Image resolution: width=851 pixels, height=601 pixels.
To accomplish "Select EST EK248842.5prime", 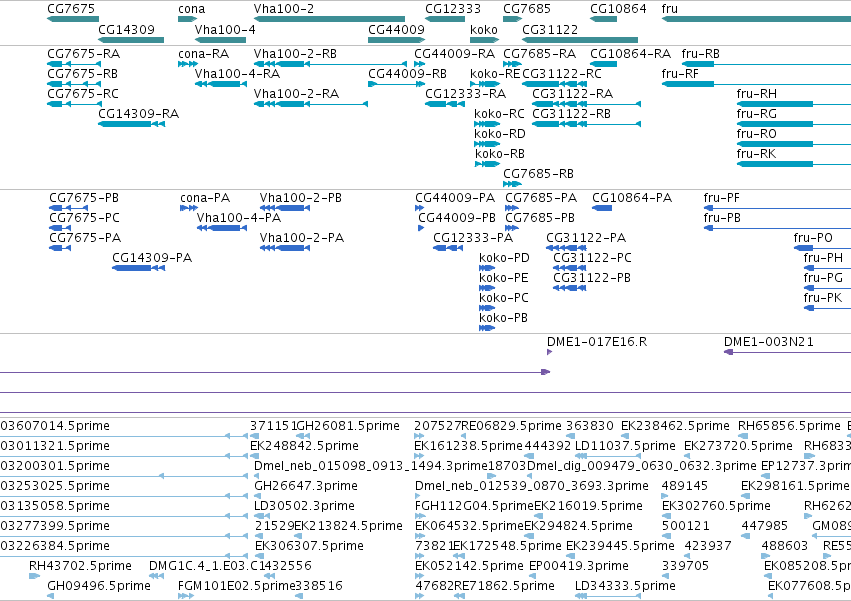I will (x=304, y=446).
